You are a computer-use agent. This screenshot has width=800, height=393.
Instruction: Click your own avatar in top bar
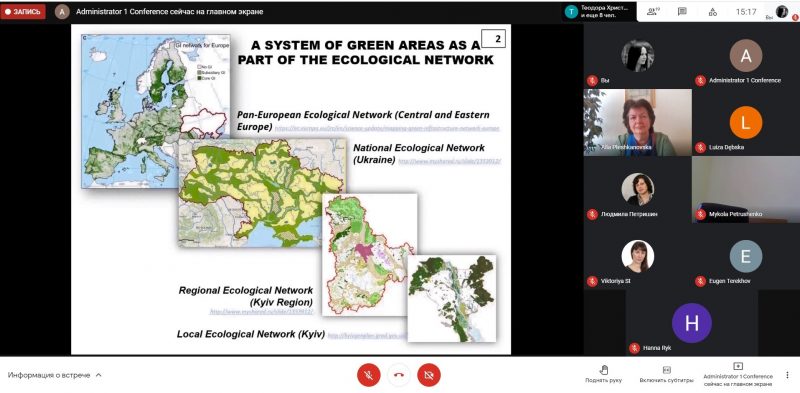782,12
